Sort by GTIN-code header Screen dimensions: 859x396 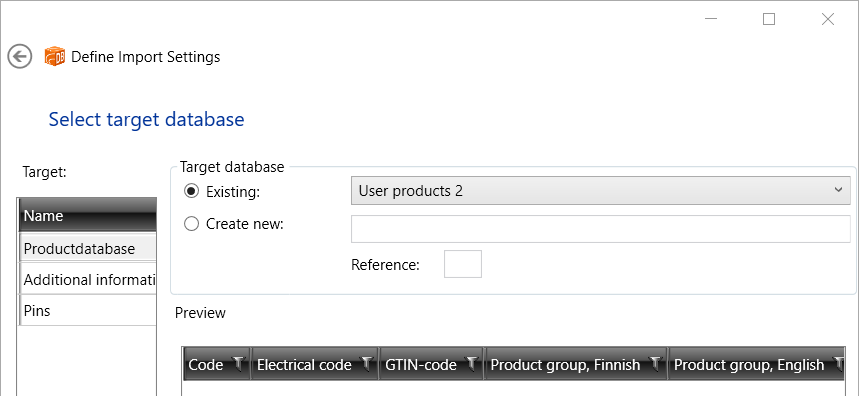421,365
